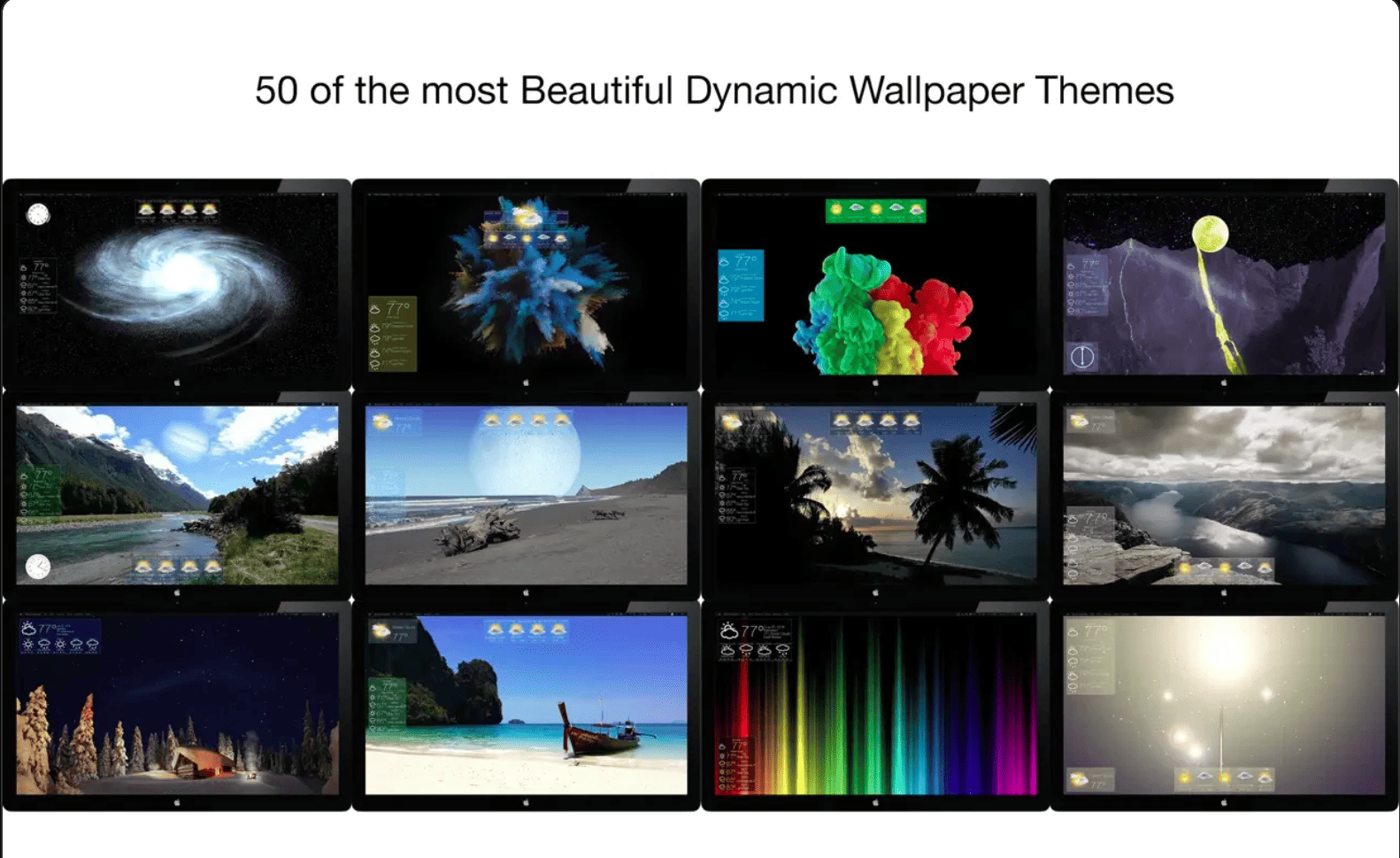Open the golden sun glow wallpaper
Image resolution: width=1400 pixels, height=858 pixels.
[1224, 706]
